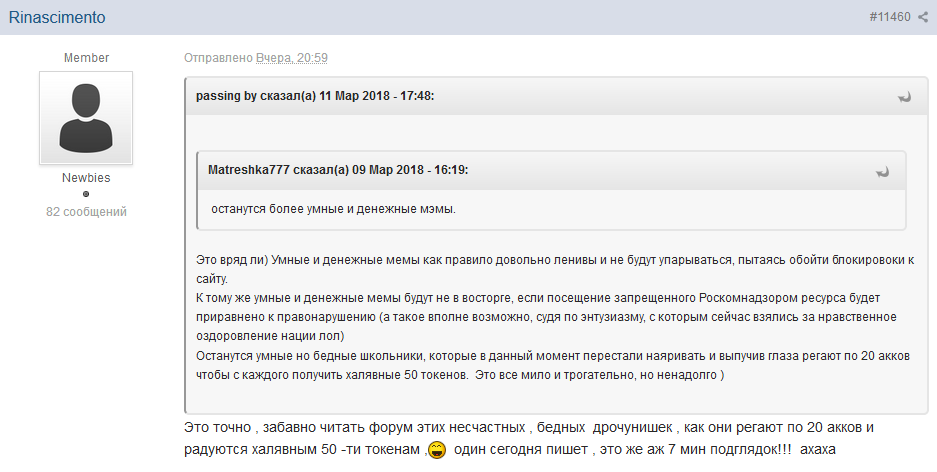Click nested quote text about умные мэмы
Screen dimensions: 937x472
tap(333, 209)
